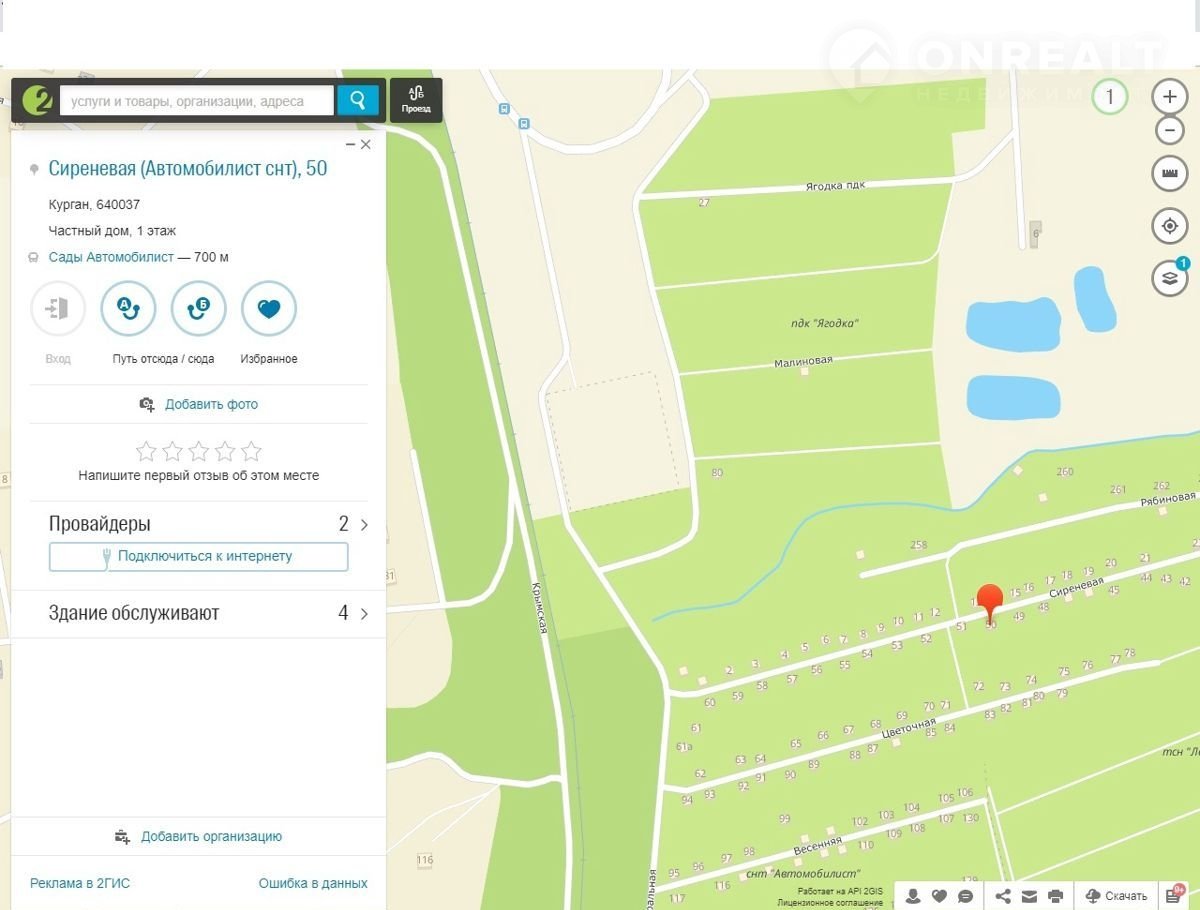Screen dimensions: 1200x910
Task: Click Подключиться к интернету button
Action: (198, 556)
